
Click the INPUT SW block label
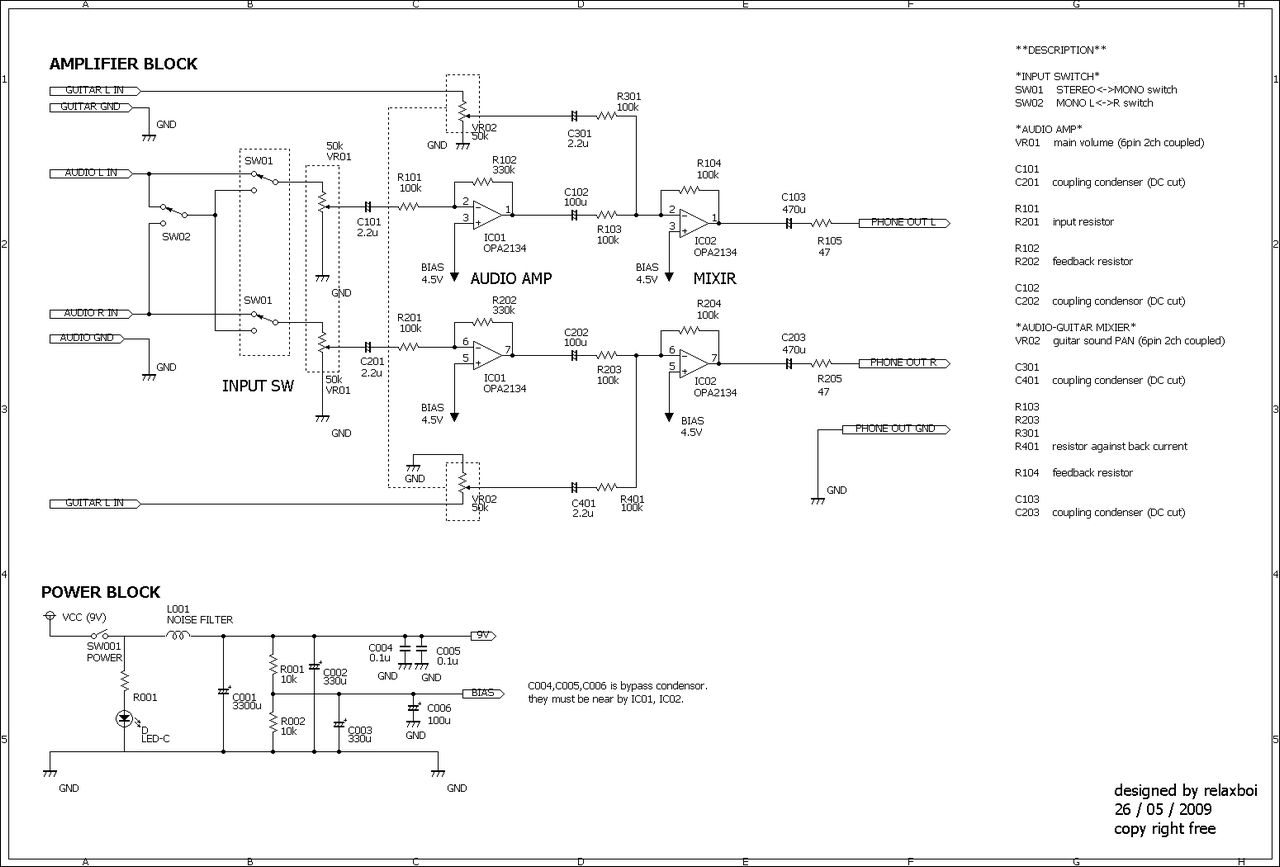pos(258,385)
